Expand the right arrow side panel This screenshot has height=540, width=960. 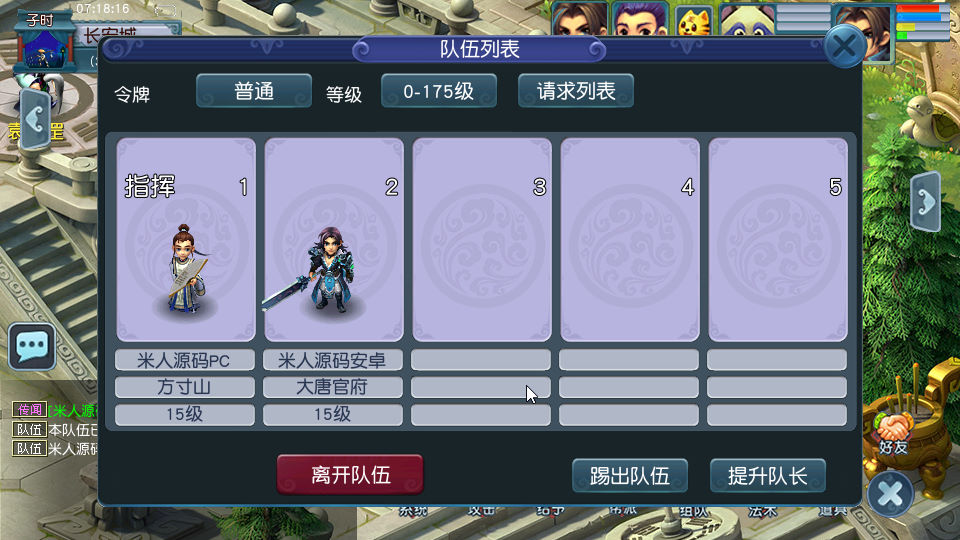925,202
